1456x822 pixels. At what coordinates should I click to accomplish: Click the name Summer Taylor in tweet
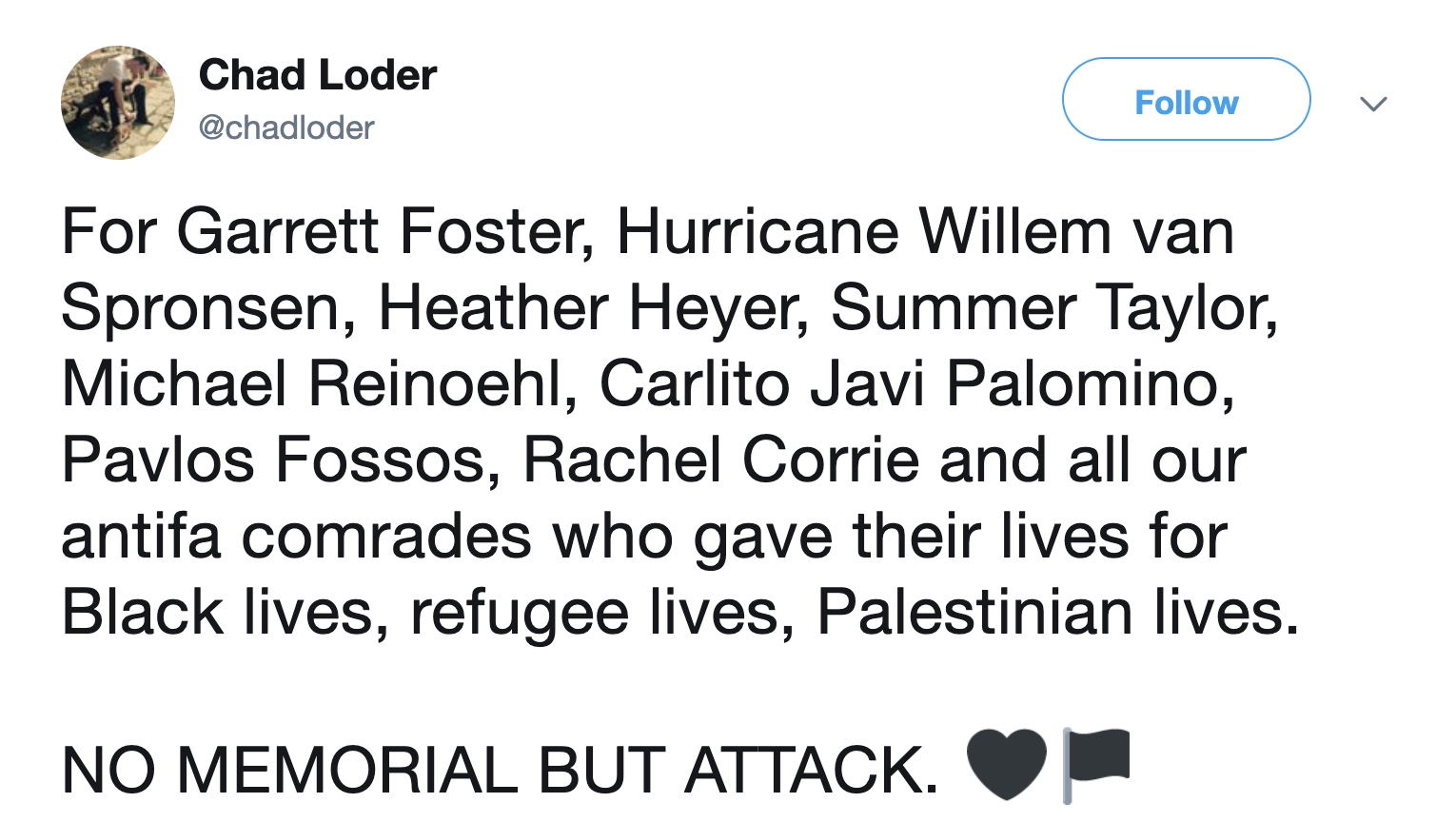pos(1050,307)
